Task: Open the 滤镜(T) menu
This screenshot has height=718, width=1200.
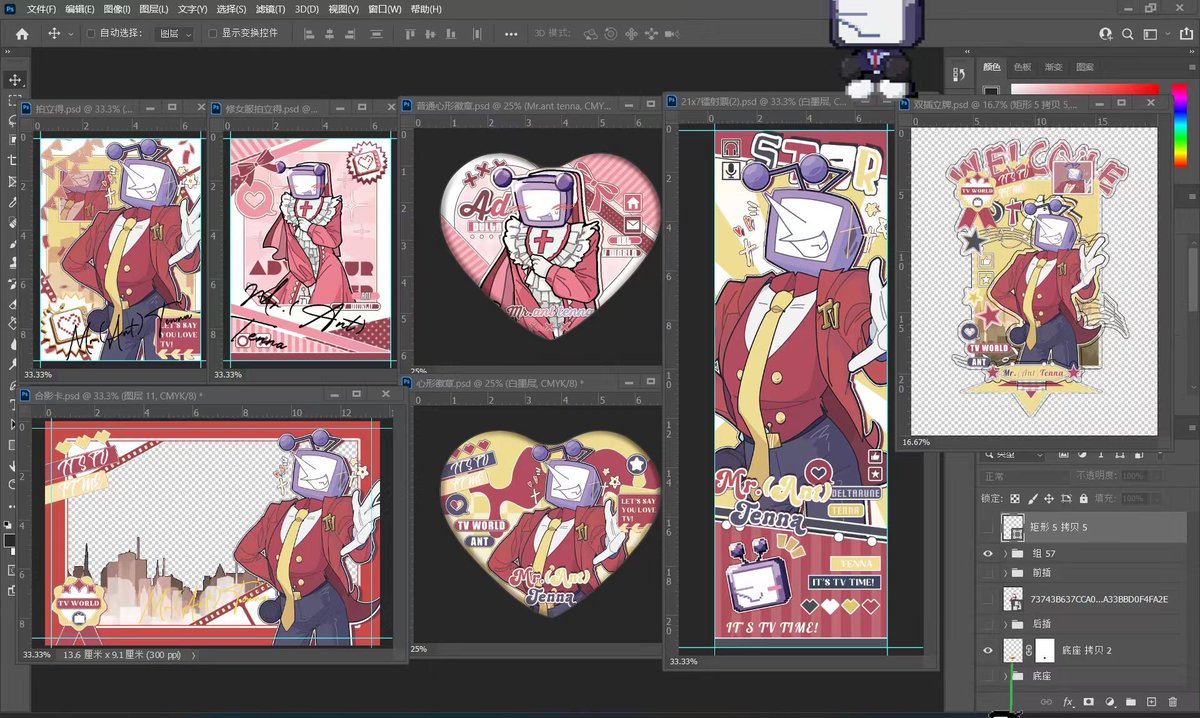Action: tap(271, 9)
